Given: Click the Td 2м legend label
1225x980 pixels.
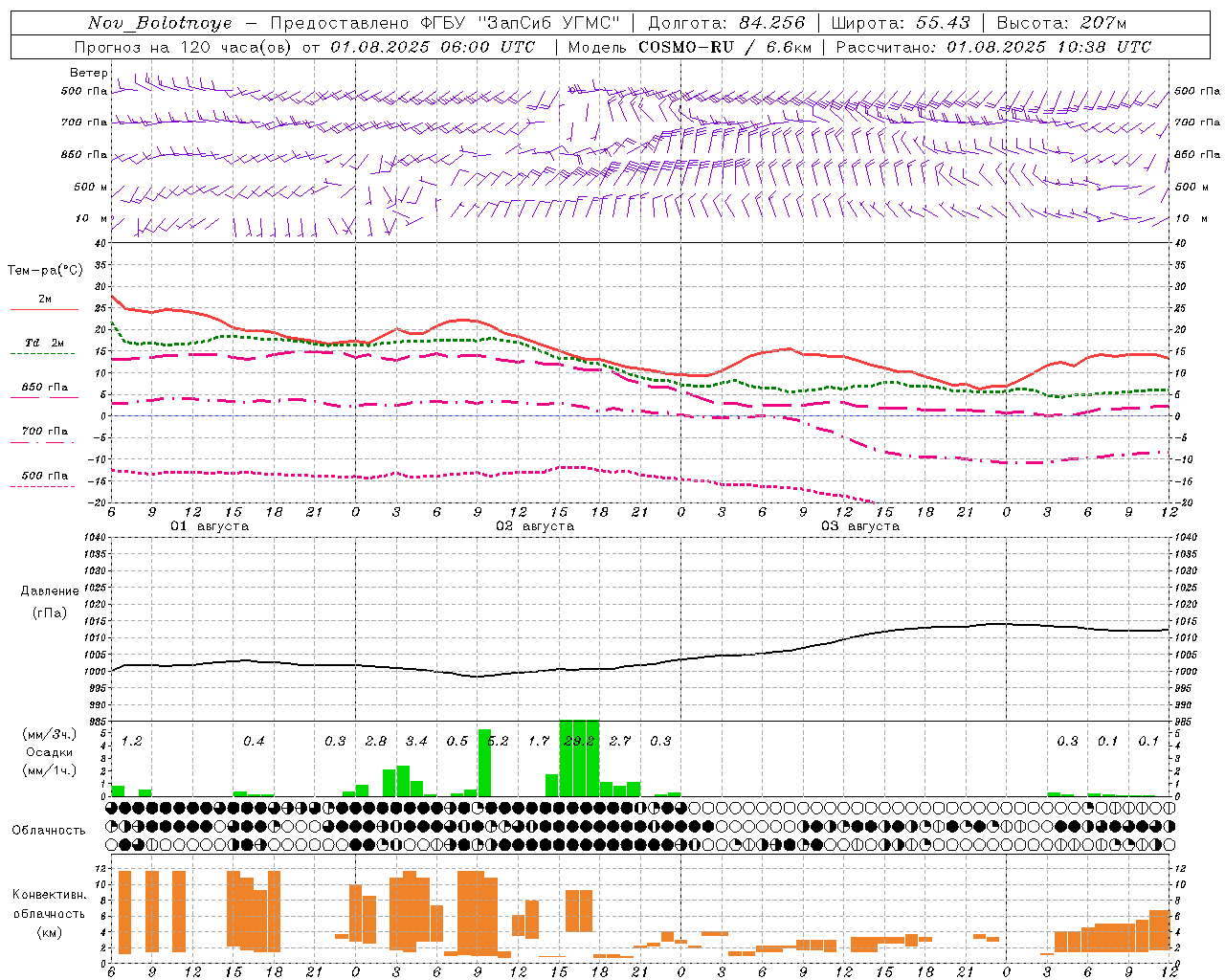Looking at the screenshot, I should (45, 343).
